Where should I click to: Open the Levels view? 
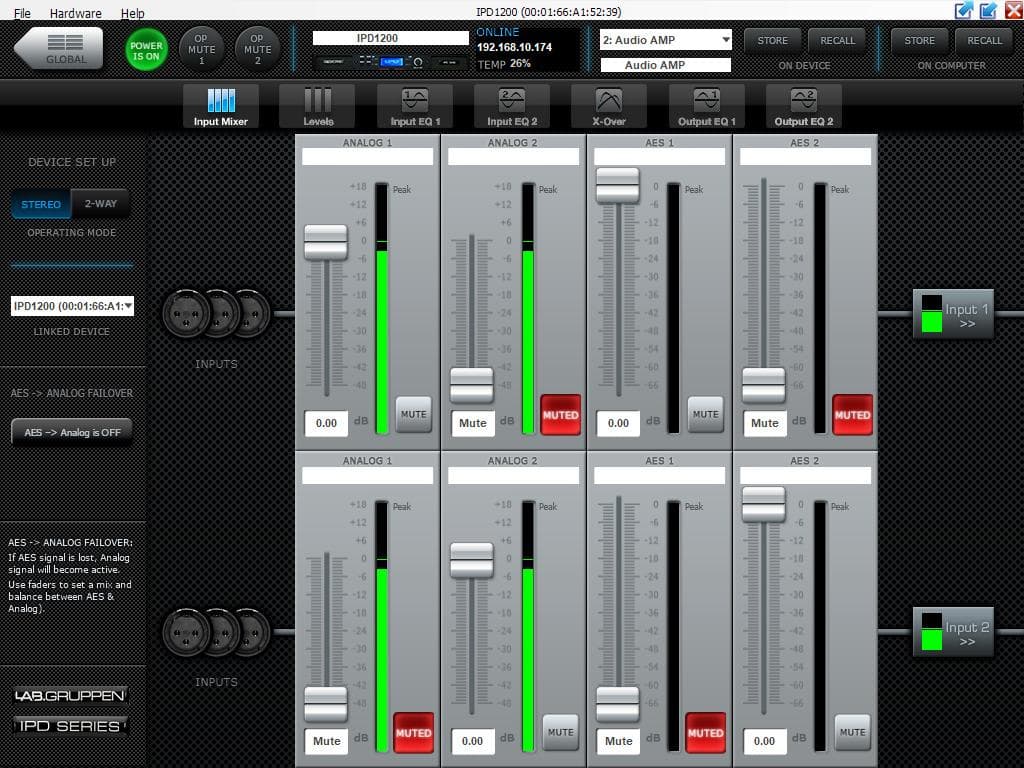click(317, 106)
